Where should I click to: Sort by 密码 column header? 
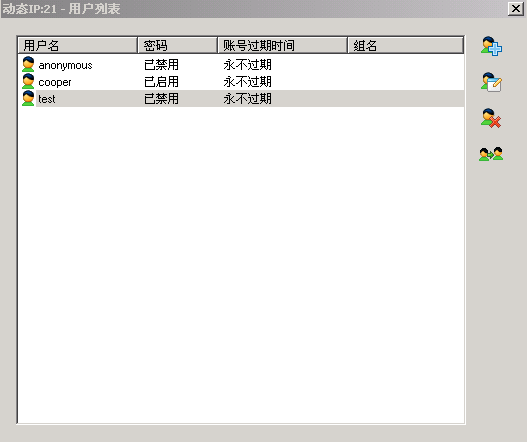[x=177, y=45]
